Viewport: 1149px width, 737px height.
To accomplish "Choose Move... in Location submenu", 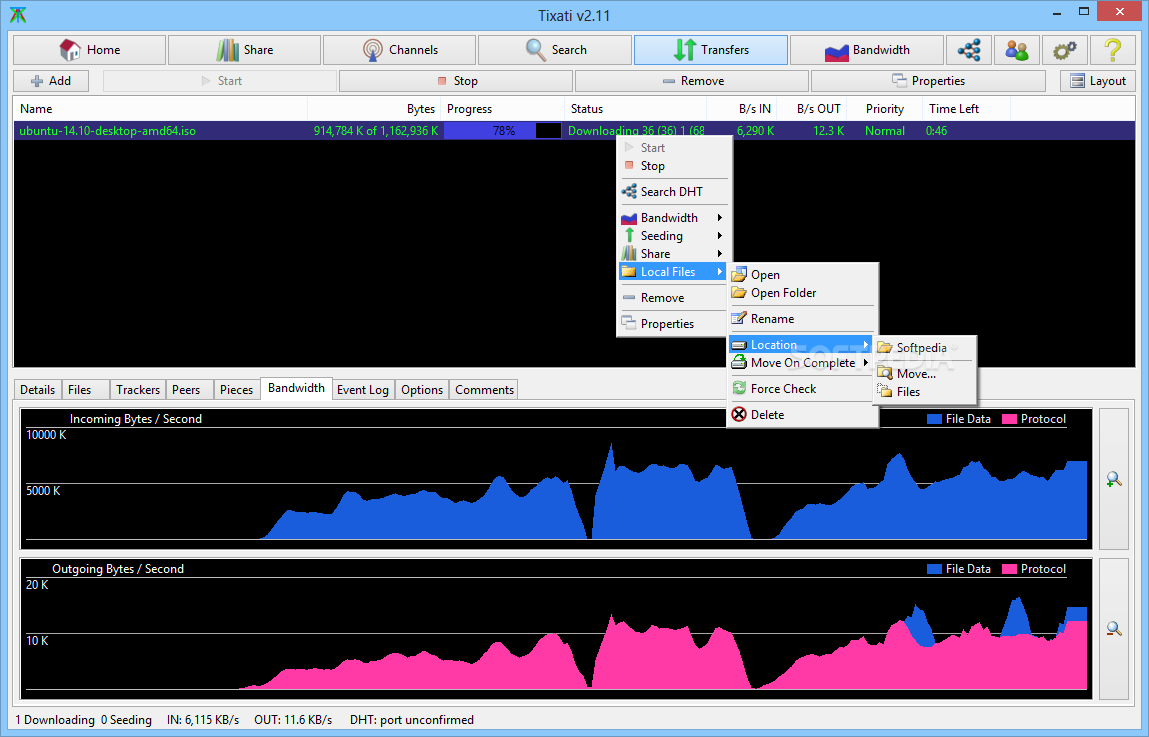I will pos(925,374).
